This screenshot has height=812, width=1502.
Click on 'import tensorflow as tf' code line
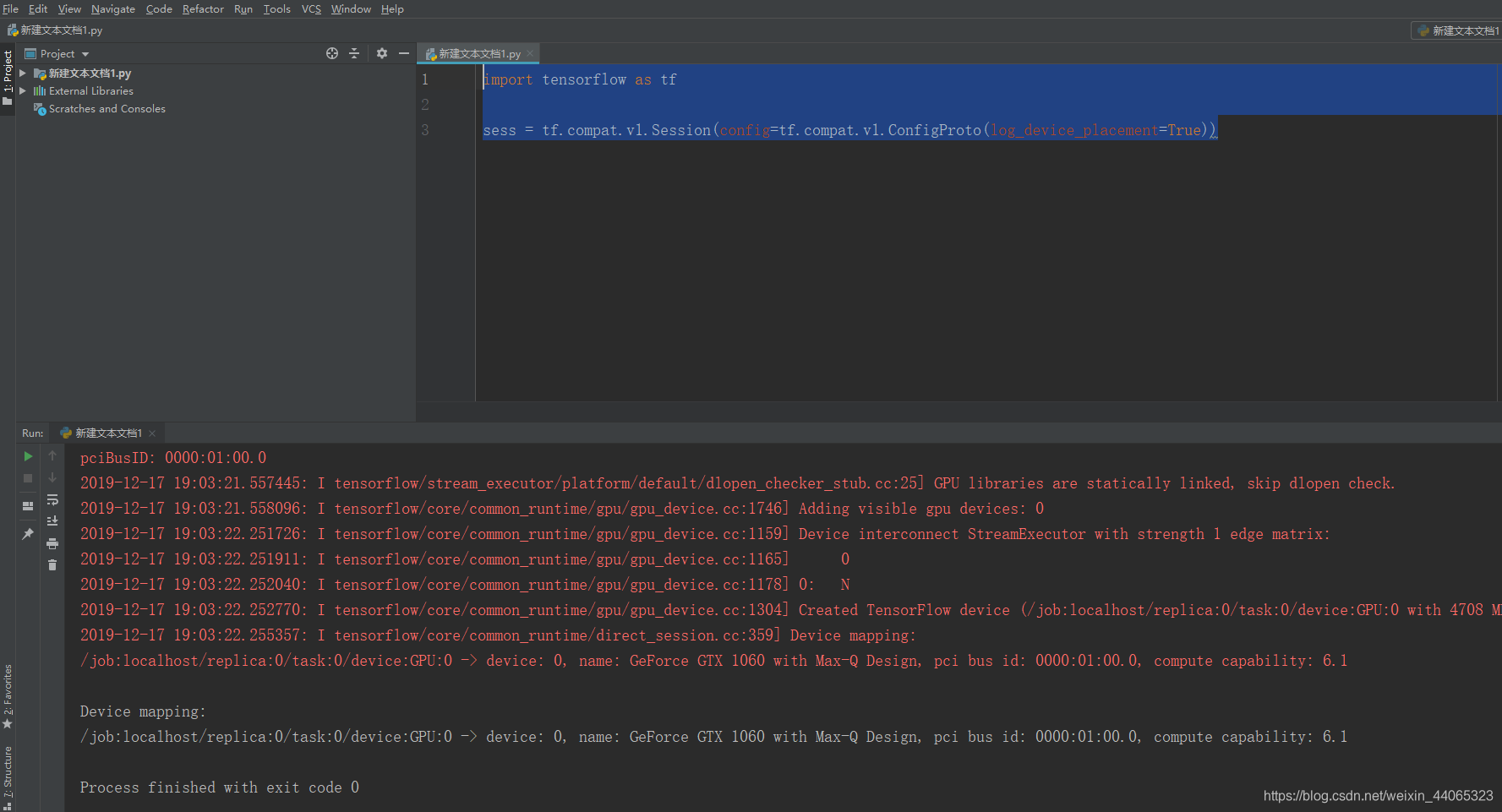(x=580, y=79)
